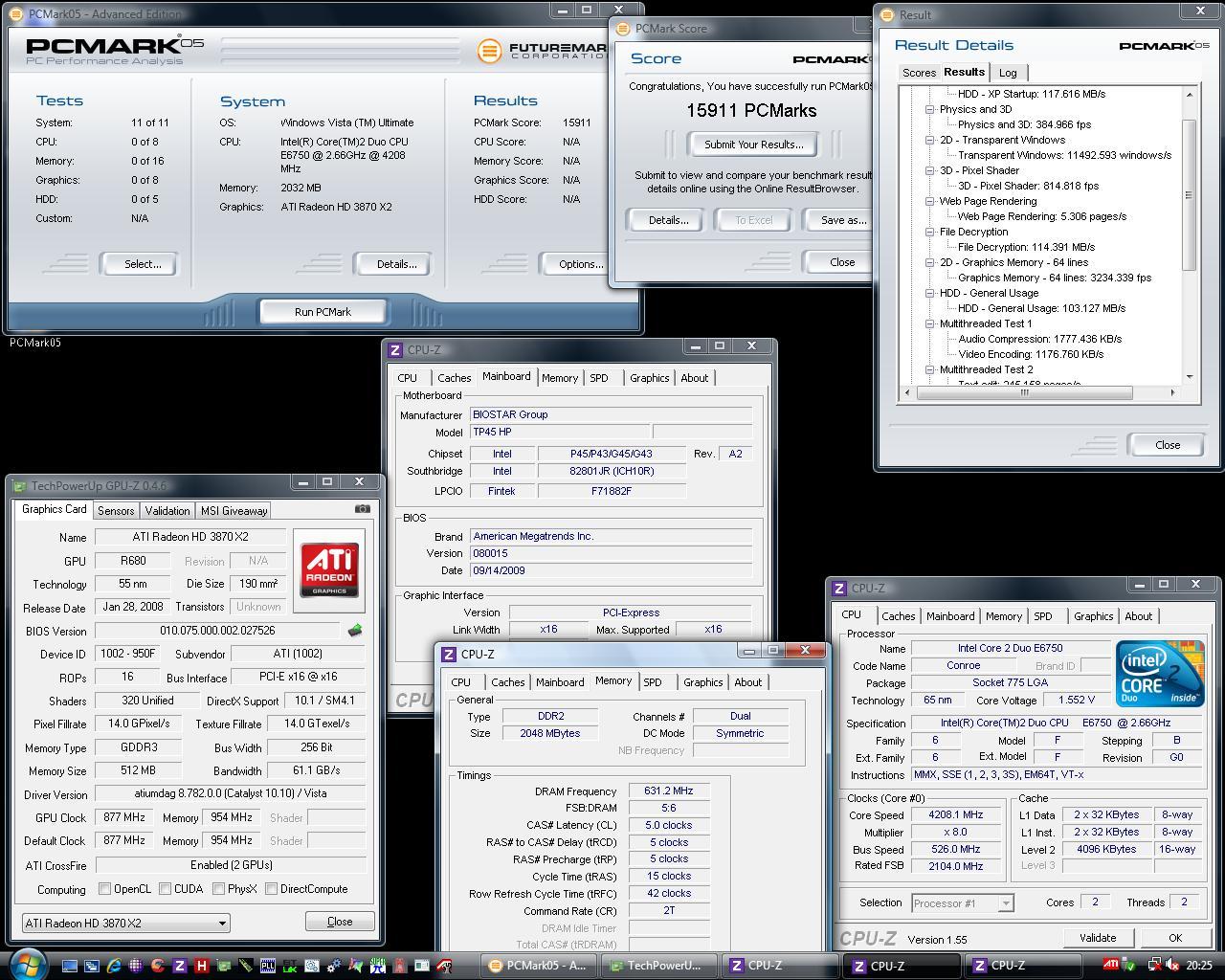Click the memory stick quick launch icon
Viewport: 1225px width, 980px height.
click(x=246, y=966)
